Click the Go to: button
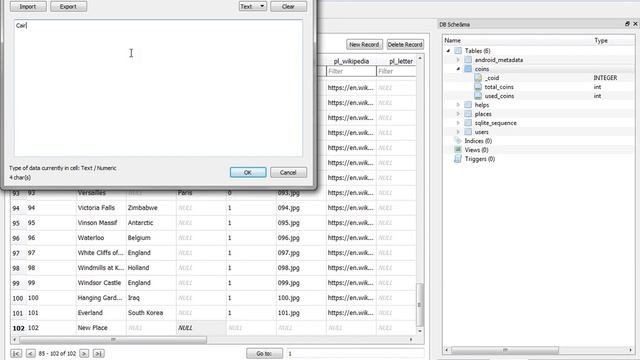This screenshot has height=360, width=640. [264, 353]
